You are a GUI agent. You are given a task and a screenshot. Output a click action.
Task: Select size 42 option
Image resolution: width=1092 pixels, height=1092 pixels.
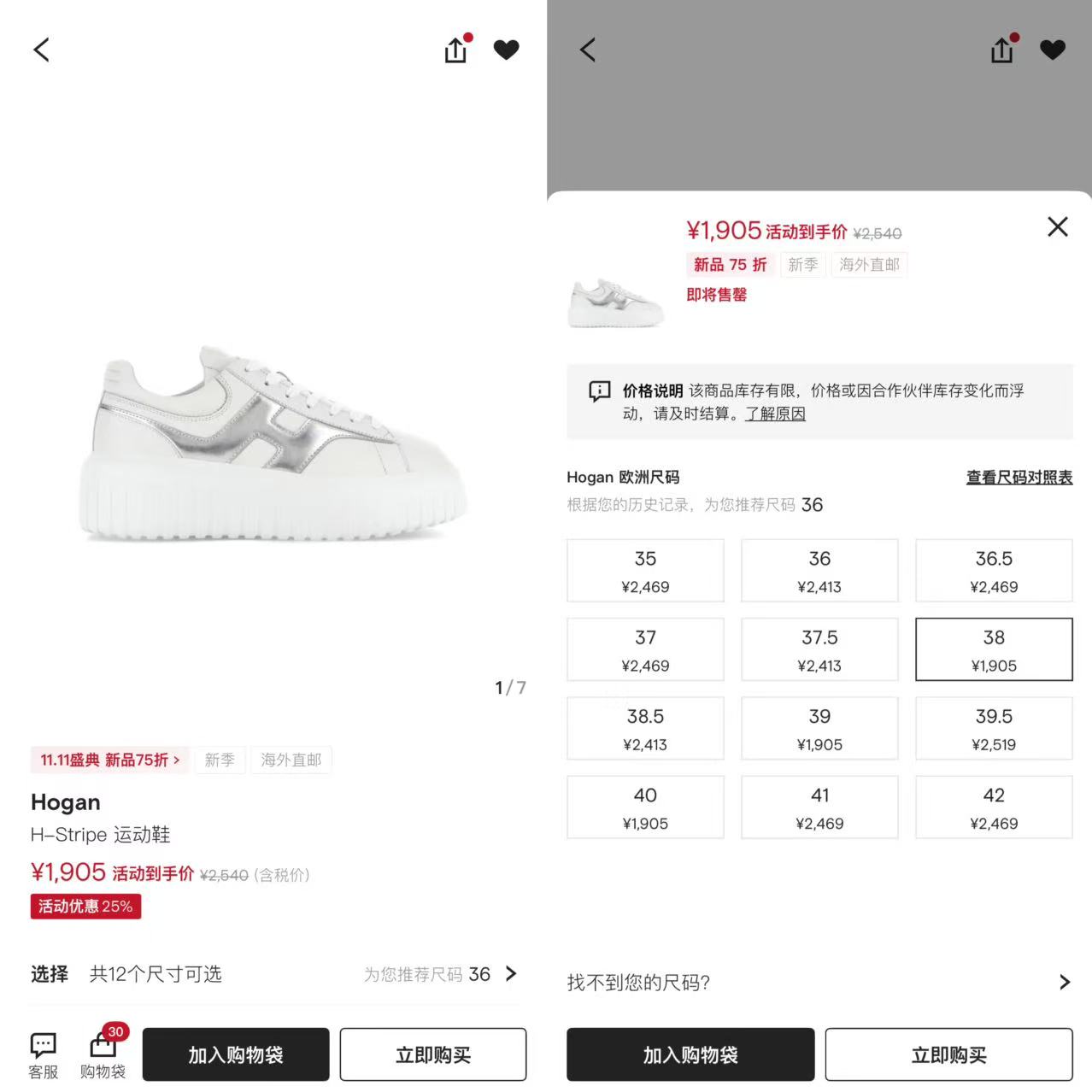click(x=994, y=807)
